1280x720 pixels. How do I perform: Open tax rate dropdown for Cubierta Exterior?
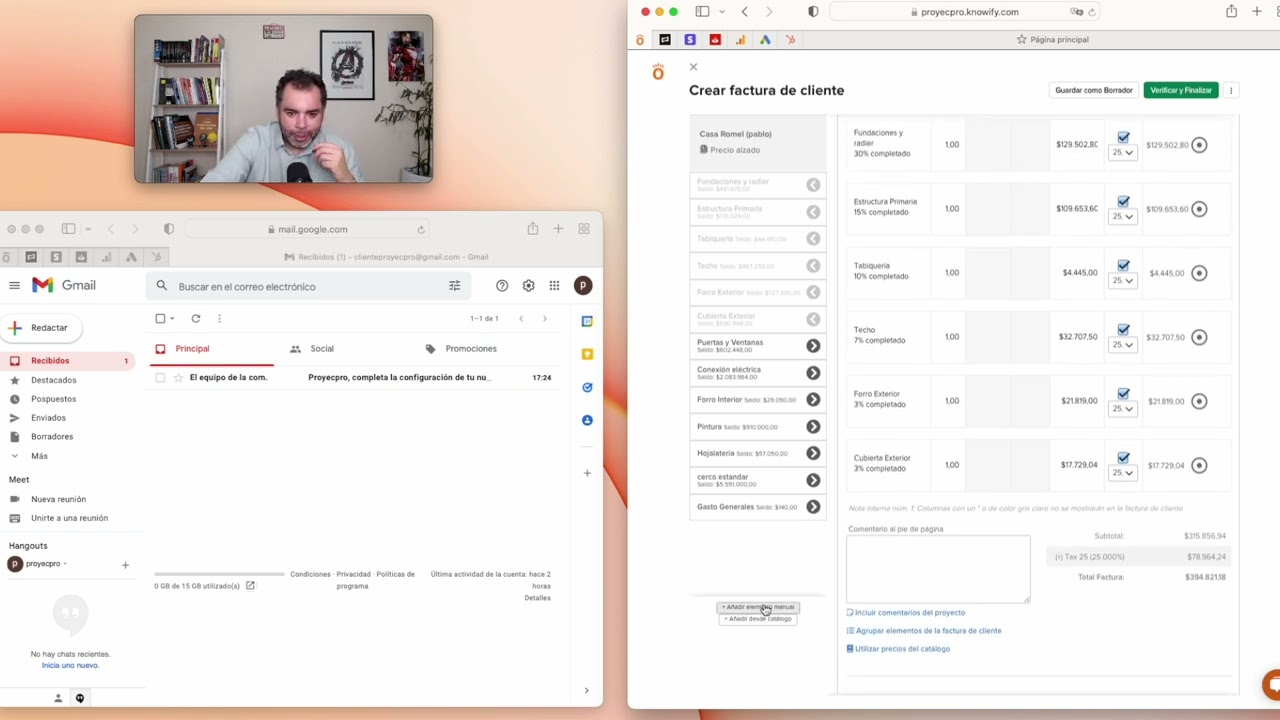[x=1123, y=473]
